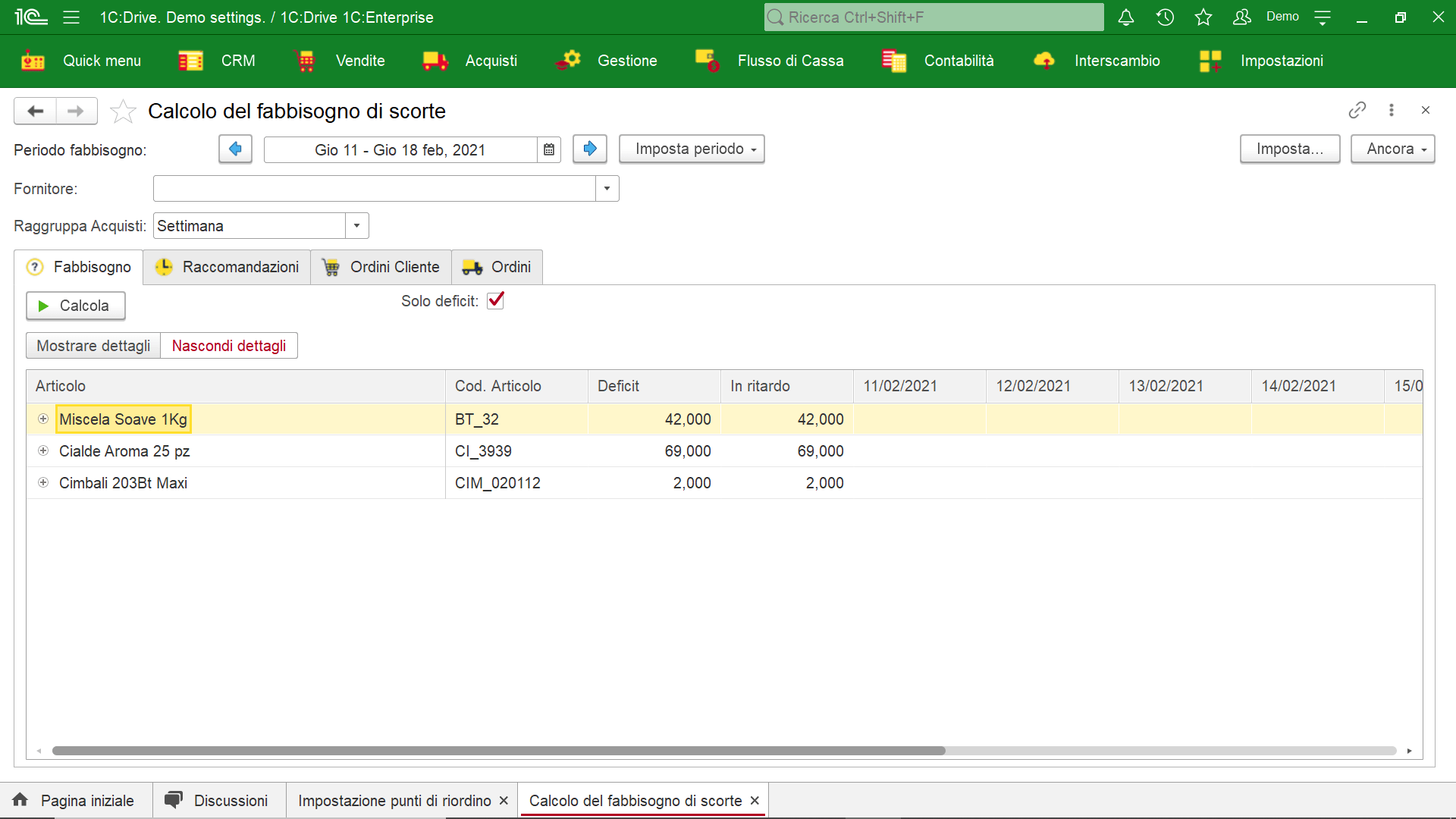Image resolution: width=1456 pixels, height=819 pixels.
Task: Open Gestione section
Action: pos(607,61)
